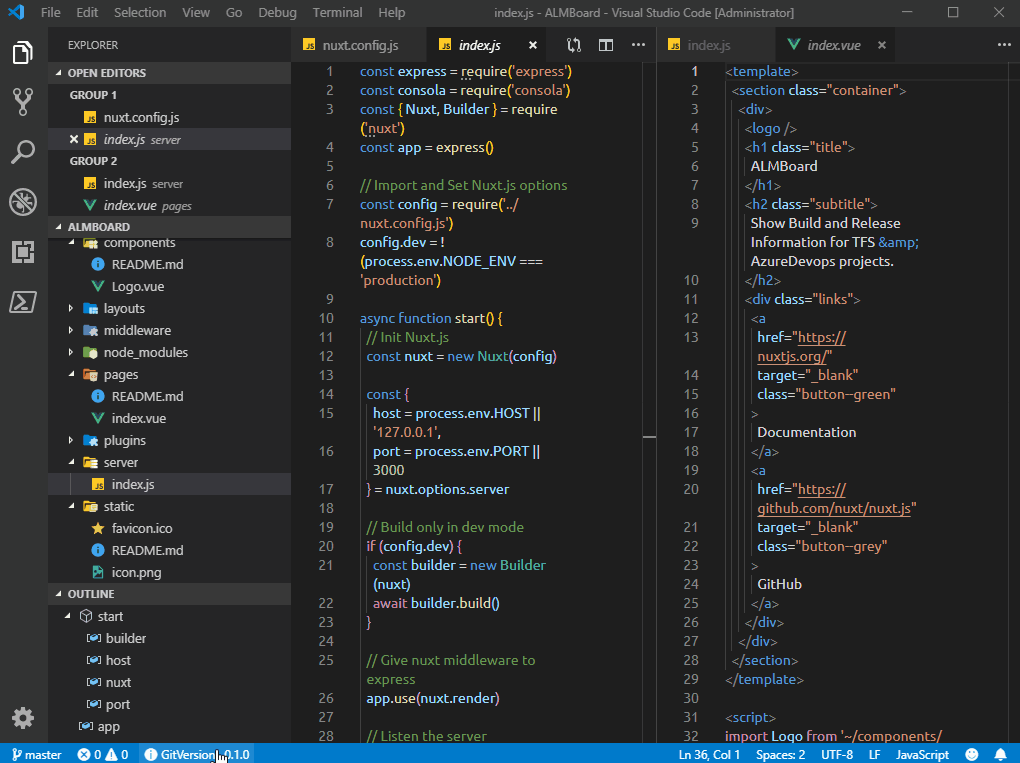
Task: Collapse the OPEN EDITORS section
Action: point(59,73)
